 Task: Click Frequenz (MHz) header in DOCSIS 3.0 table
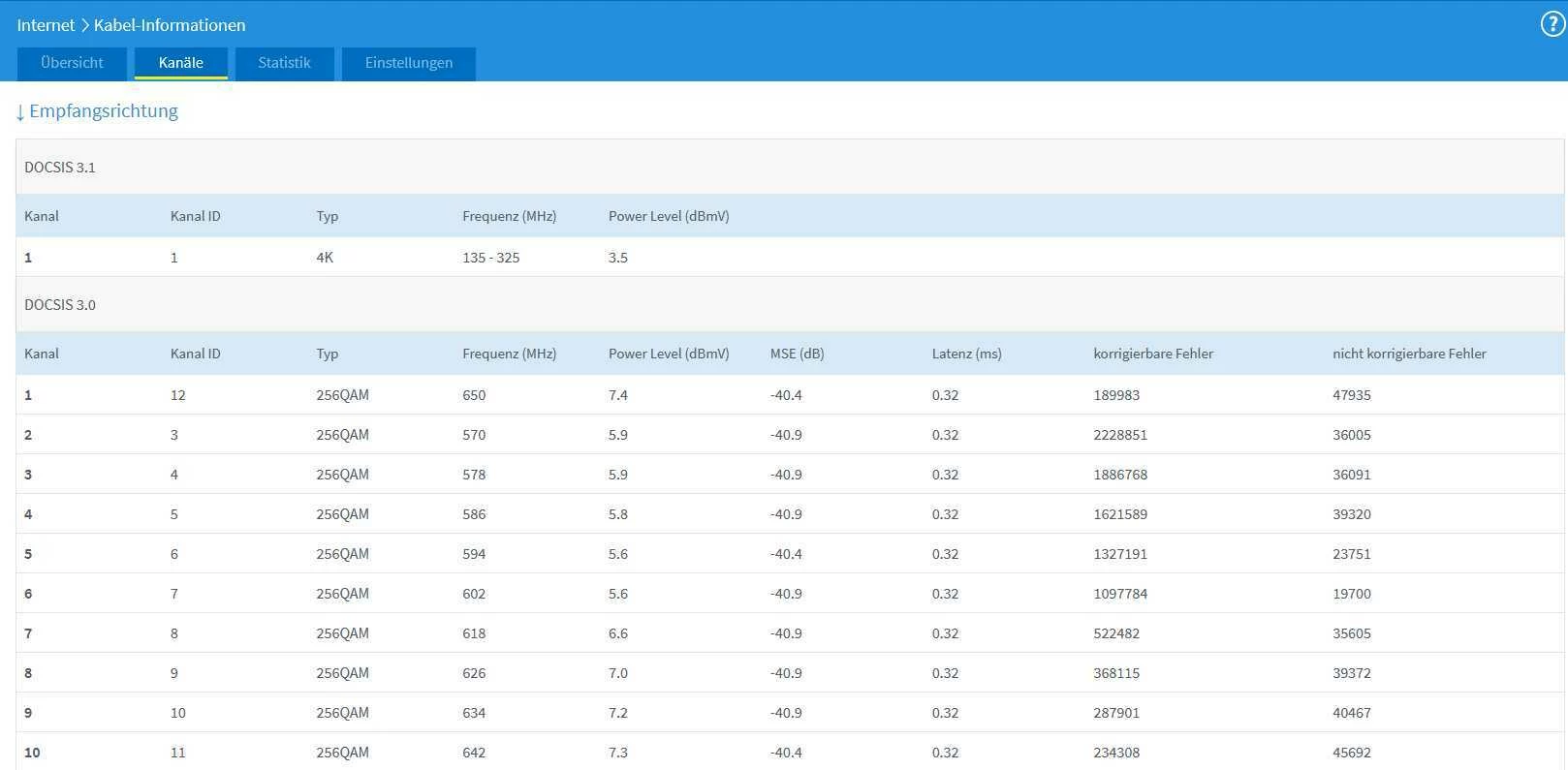tap(510, 354)
